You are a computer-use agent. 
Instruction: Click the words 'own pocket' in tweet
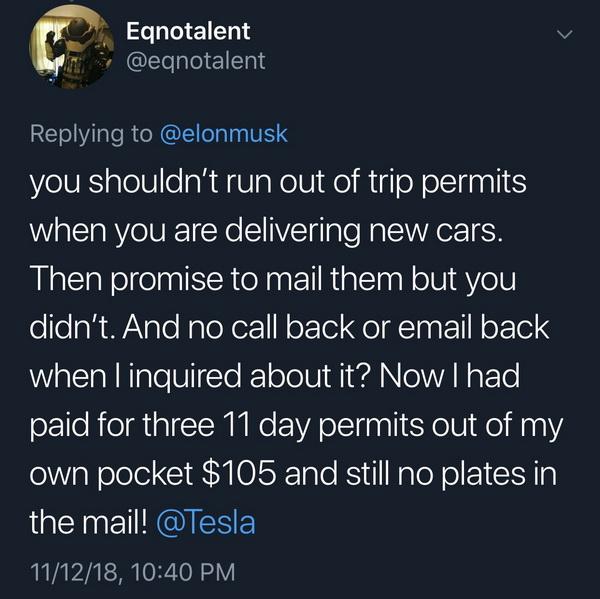[111, 475]
